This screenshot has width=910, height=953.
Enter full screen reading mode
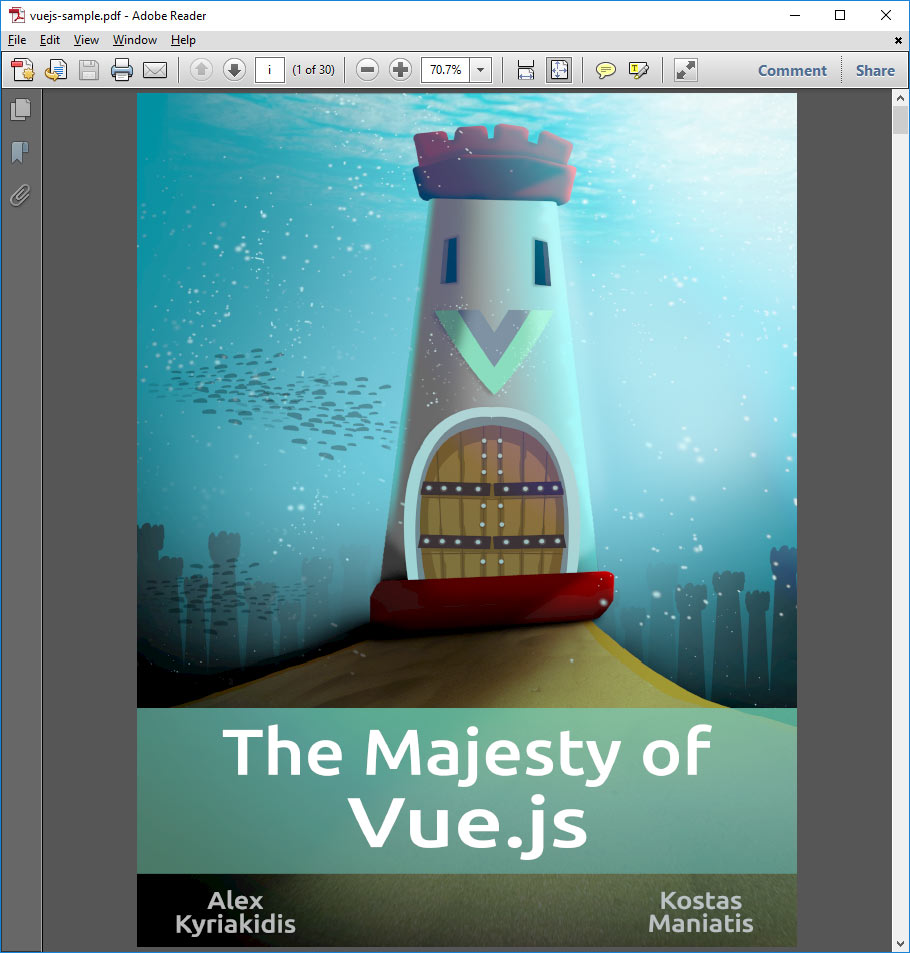(685, 70)
